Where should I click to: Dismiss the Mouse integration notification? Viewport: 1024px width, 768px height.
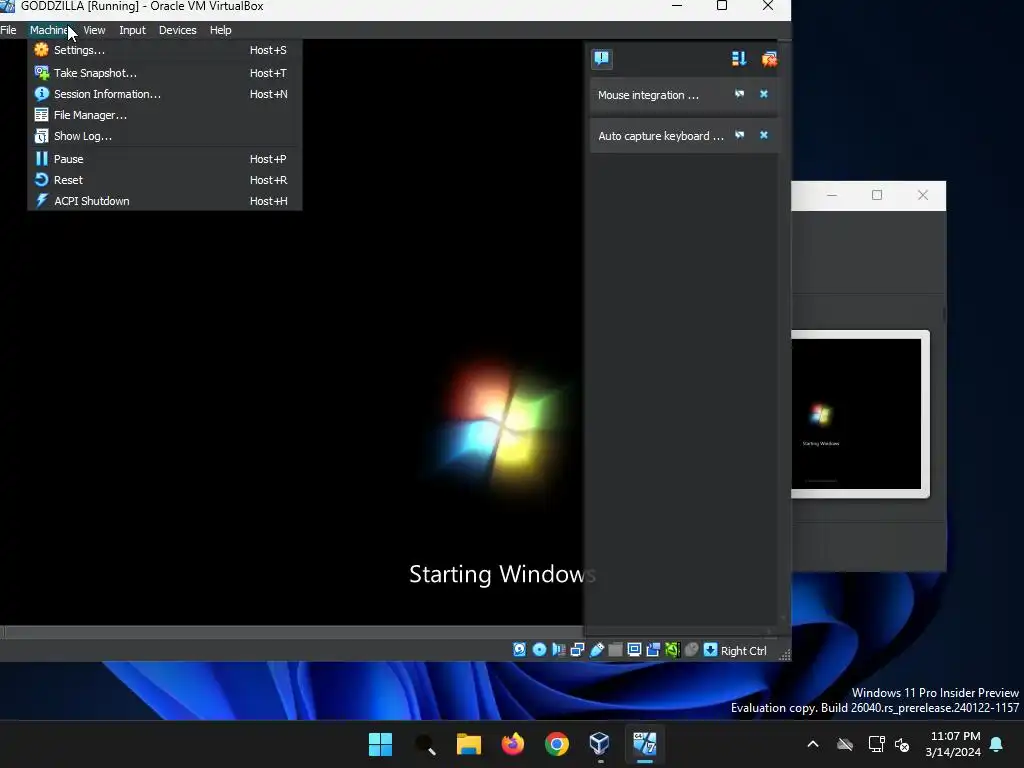(763, 94)
